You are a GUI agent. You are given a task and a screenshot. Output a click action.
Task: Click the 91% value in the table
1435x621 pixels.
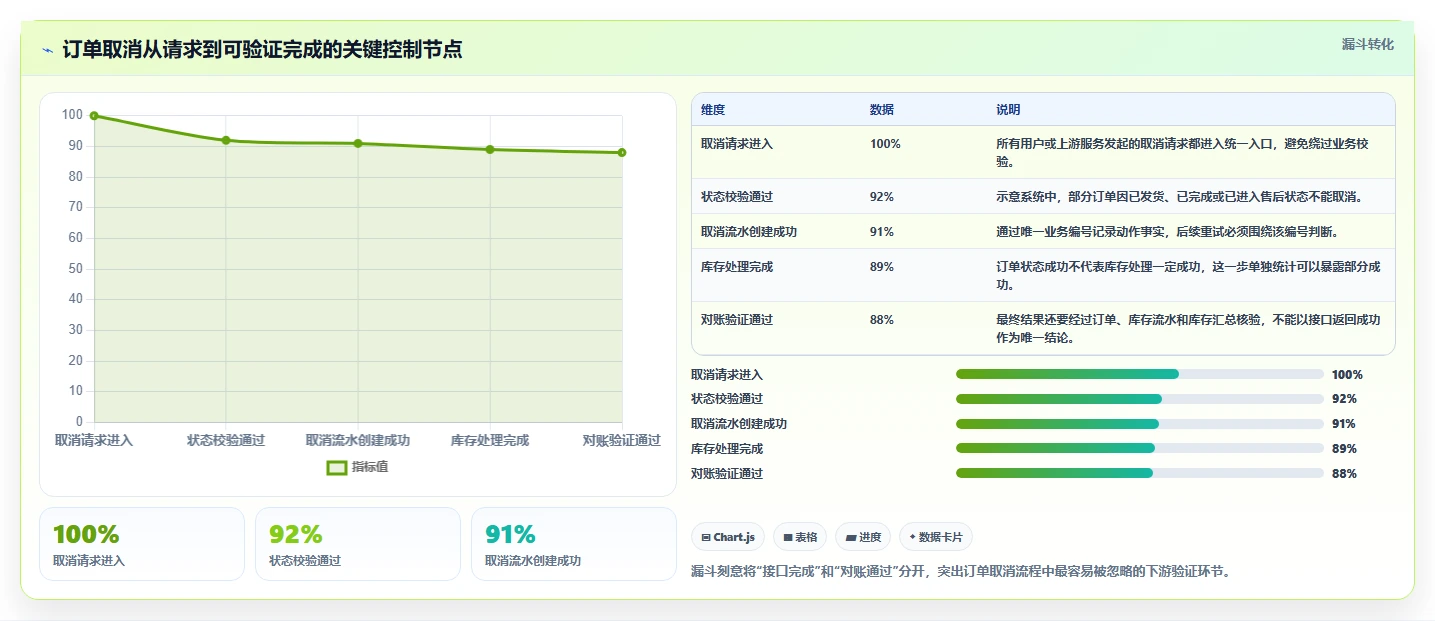point(882,231)
